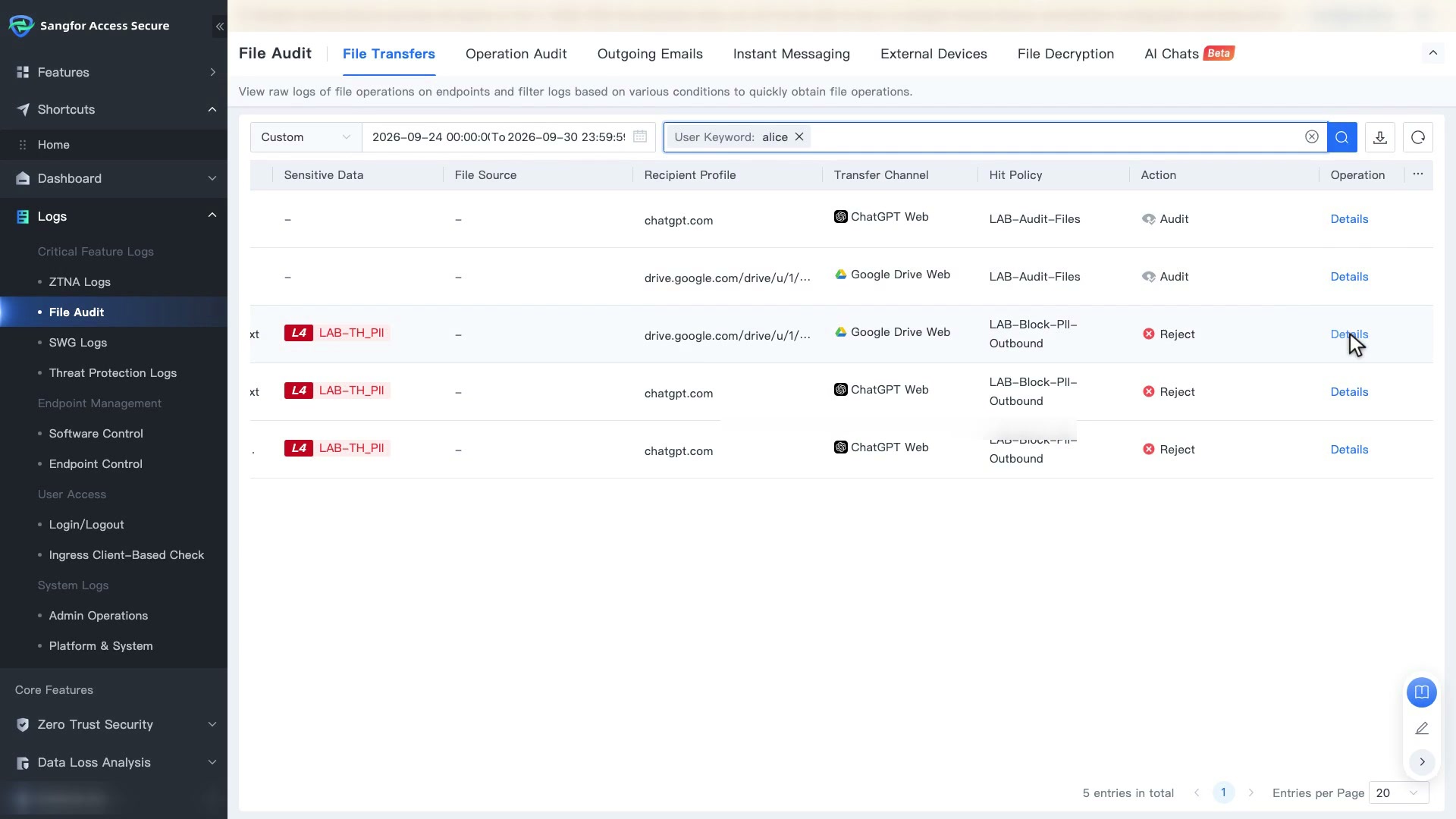
Task: Open Entries per Page dropdown
Action: [1398, 793]
